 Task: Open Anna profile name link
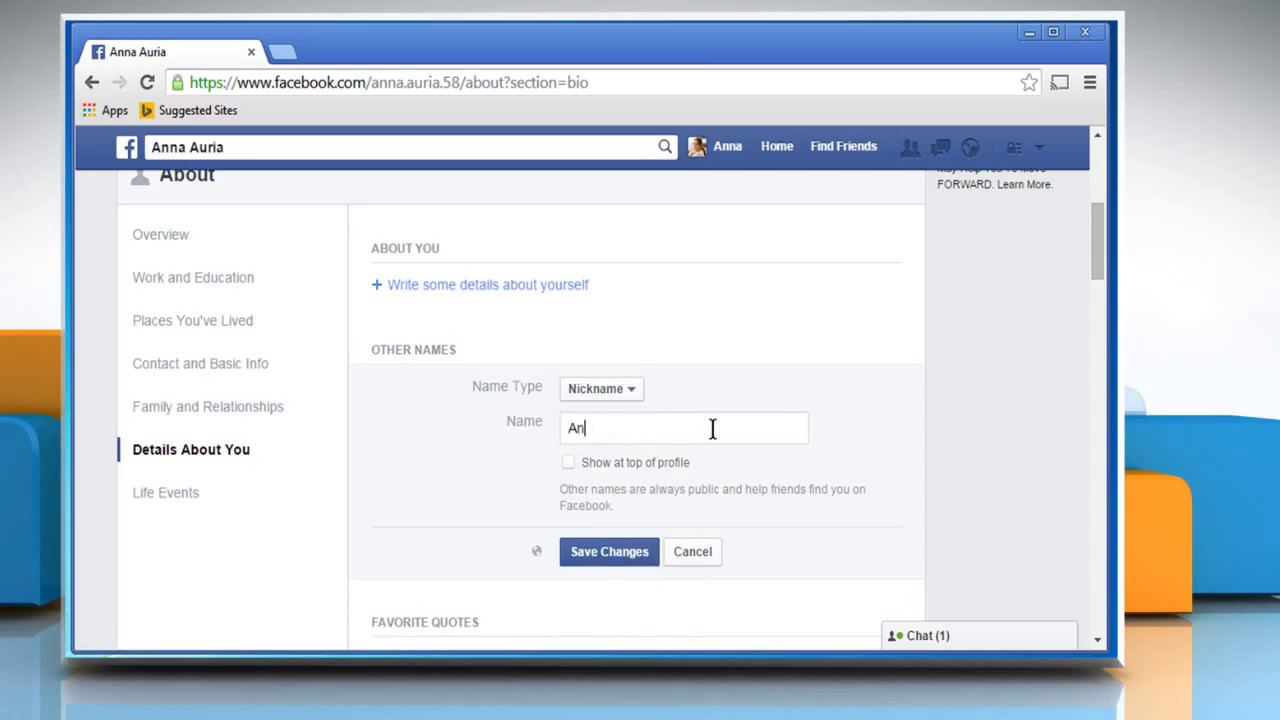coord(728,147)
